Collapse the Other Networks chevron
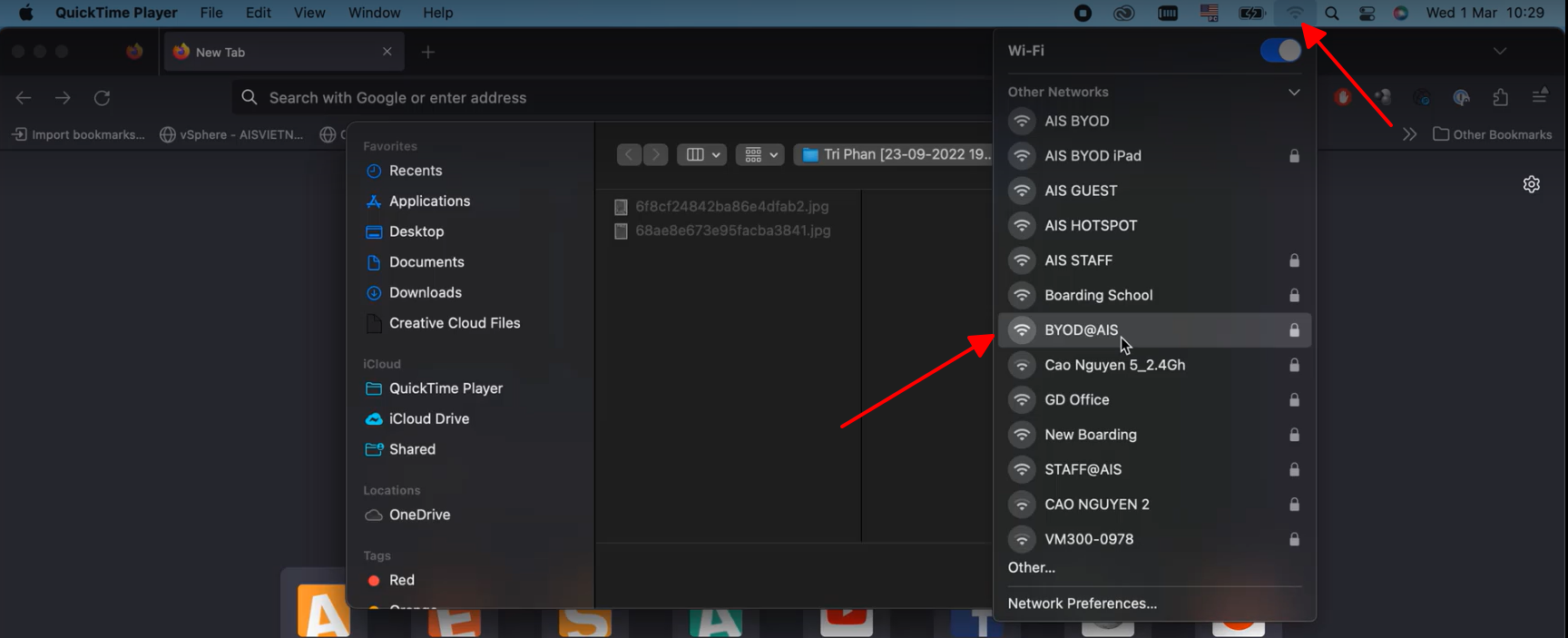 click(1294, 92)
